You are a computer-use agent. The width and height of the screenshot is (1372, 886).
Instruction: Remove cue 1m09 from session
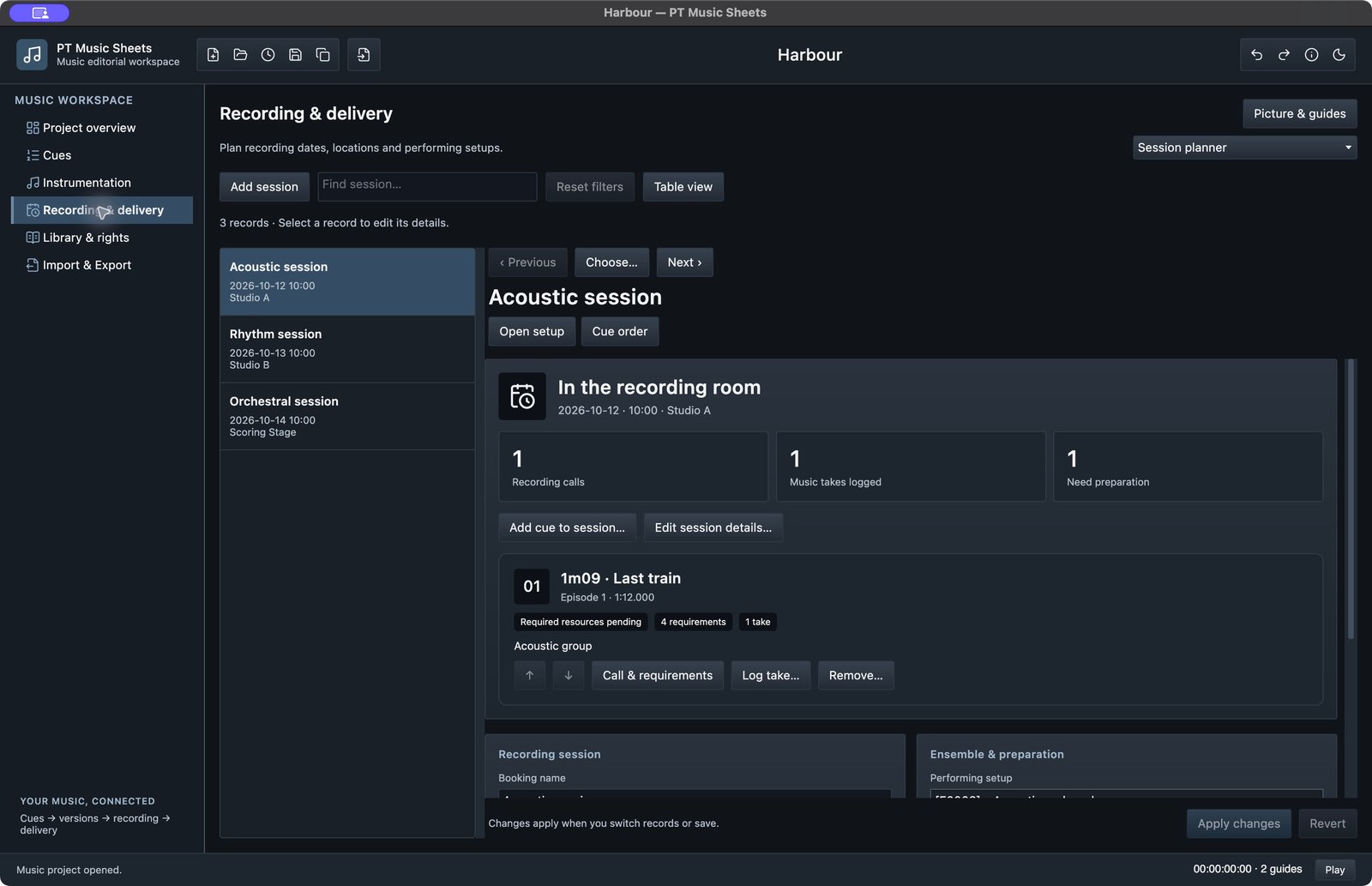[856, 676]
